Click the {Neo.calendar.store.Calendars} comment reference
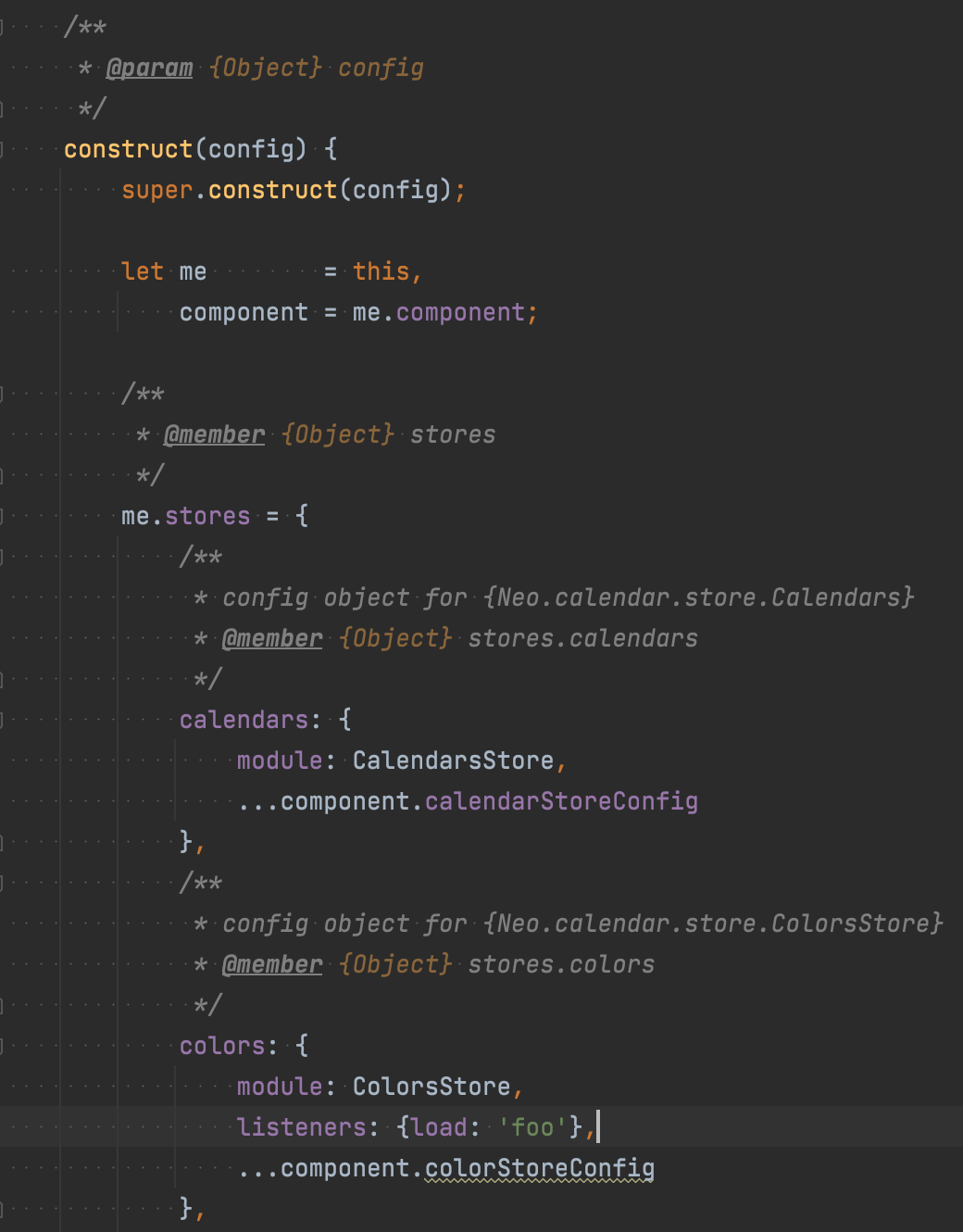Image resolution: width=963 pixels, height=1232 pixels. click(698, 597)
